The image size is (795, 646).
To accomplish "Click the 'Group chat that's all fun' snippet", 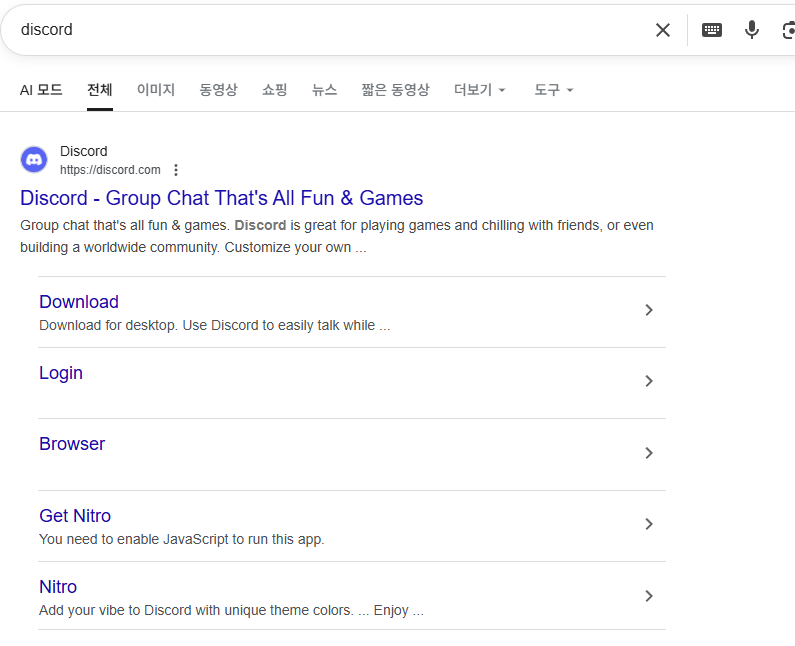I will (337, 236).
